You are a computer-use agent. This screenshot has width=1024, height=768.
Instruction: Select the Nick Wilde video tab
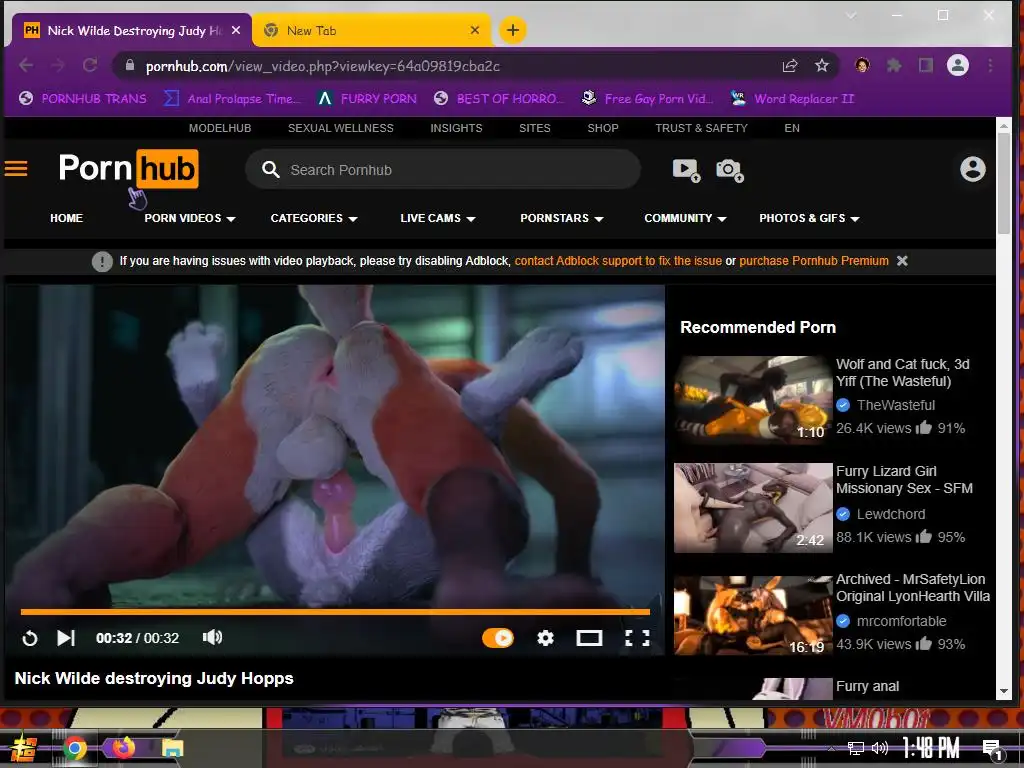point(131,30)
